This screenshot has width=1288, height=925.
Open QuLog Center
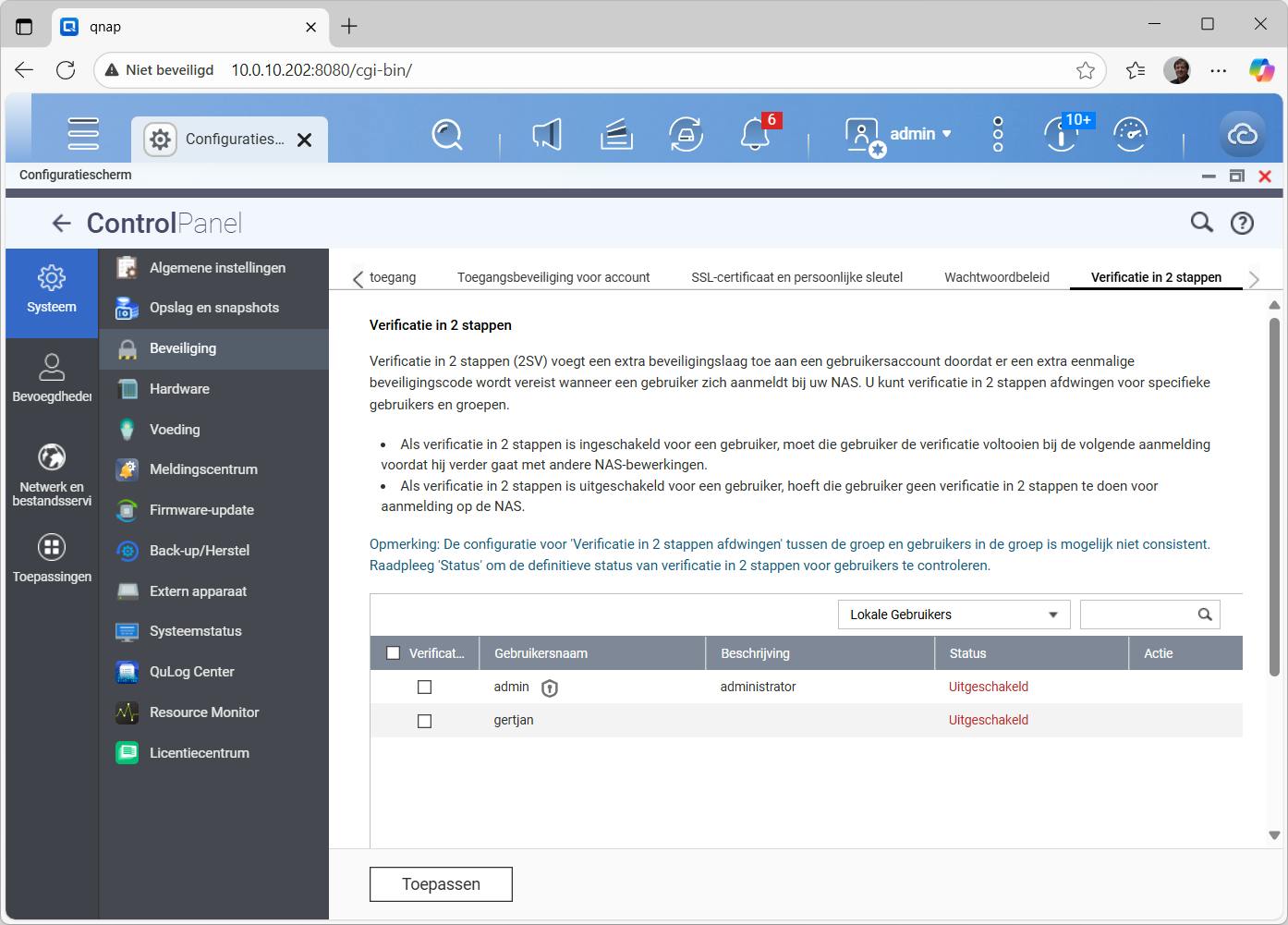point(213,672)
